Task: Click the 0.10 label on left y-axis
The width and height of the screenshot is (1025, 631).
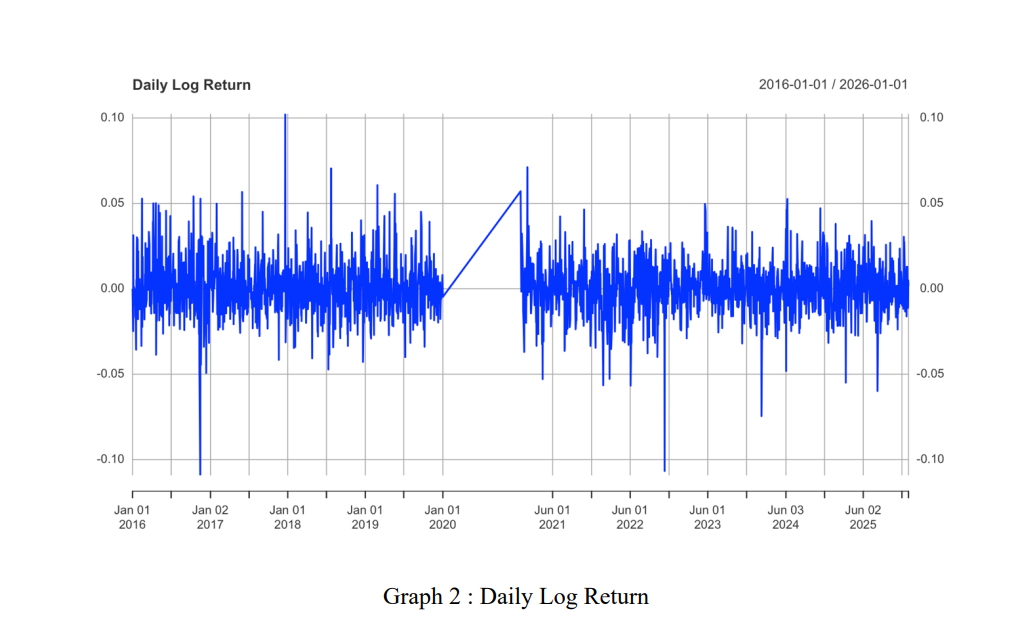Action: 111,118
